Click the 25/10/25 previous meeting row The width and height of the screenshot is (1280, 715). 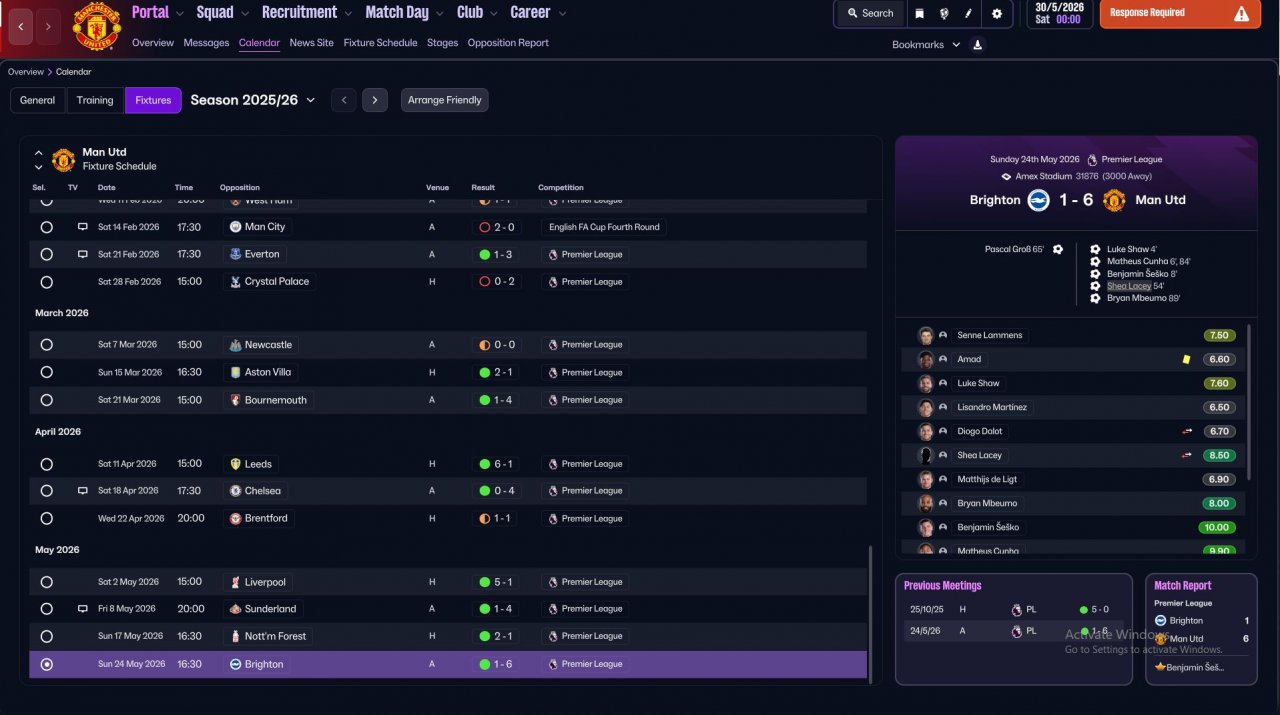pos(1014,609)
